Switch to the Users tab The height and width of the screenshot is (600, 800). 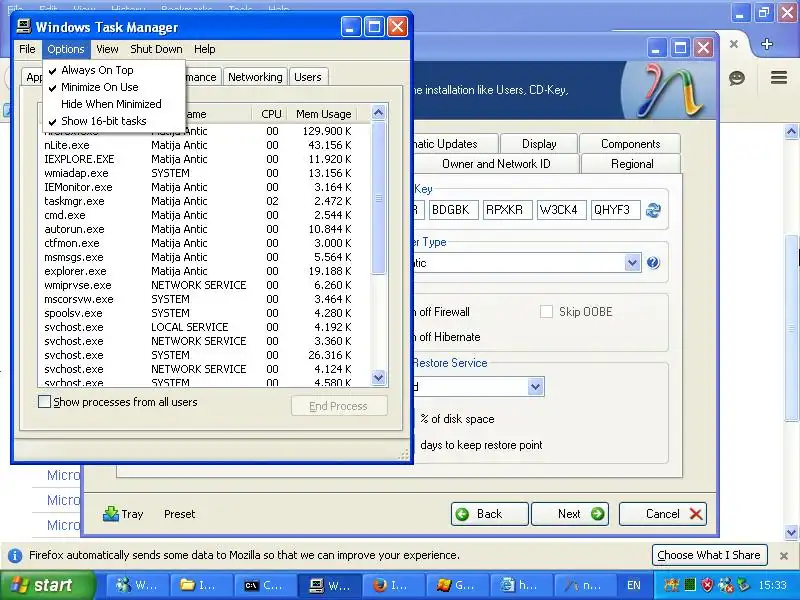coord(308,77)
